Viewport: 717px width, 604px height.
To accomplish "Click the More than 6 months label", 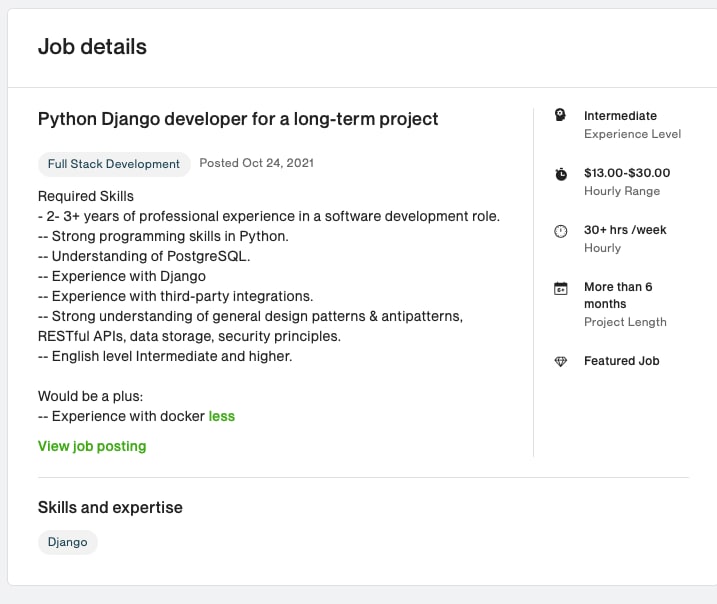I will 618,295.
